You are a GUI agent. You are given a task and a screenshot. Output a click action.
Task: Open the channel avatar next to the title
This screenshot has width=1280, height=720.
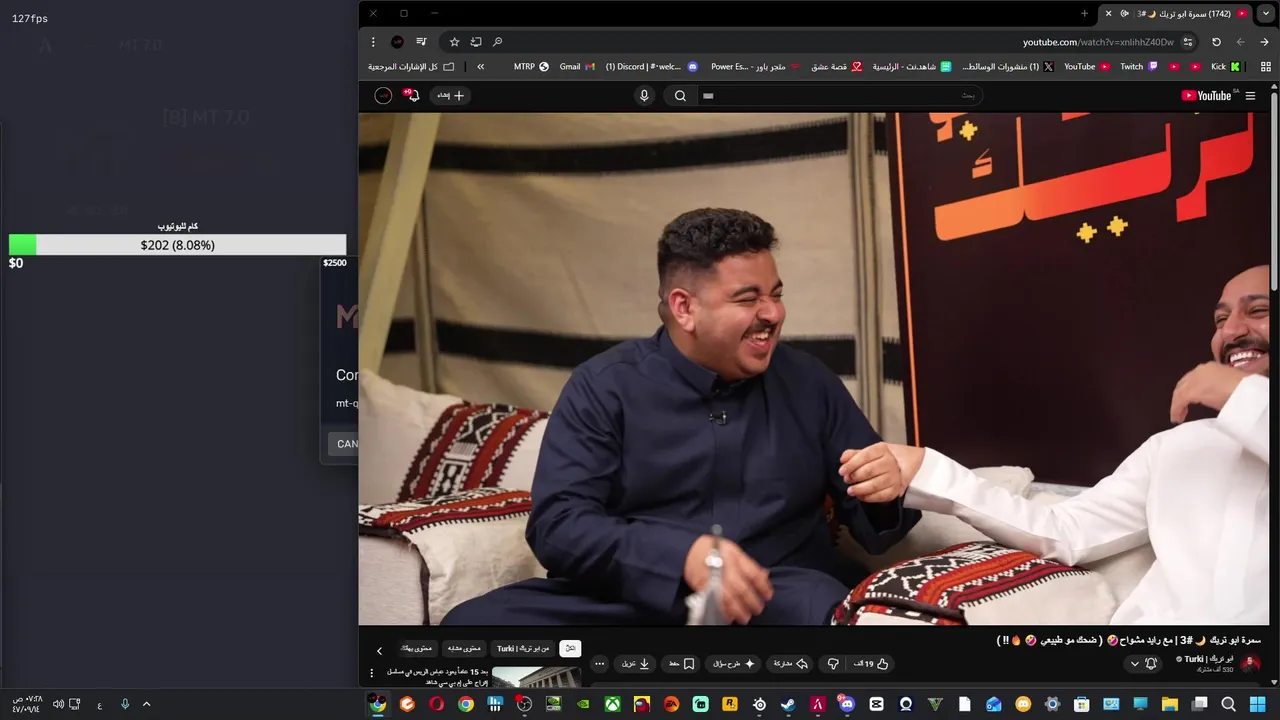tap(1250, 664)
